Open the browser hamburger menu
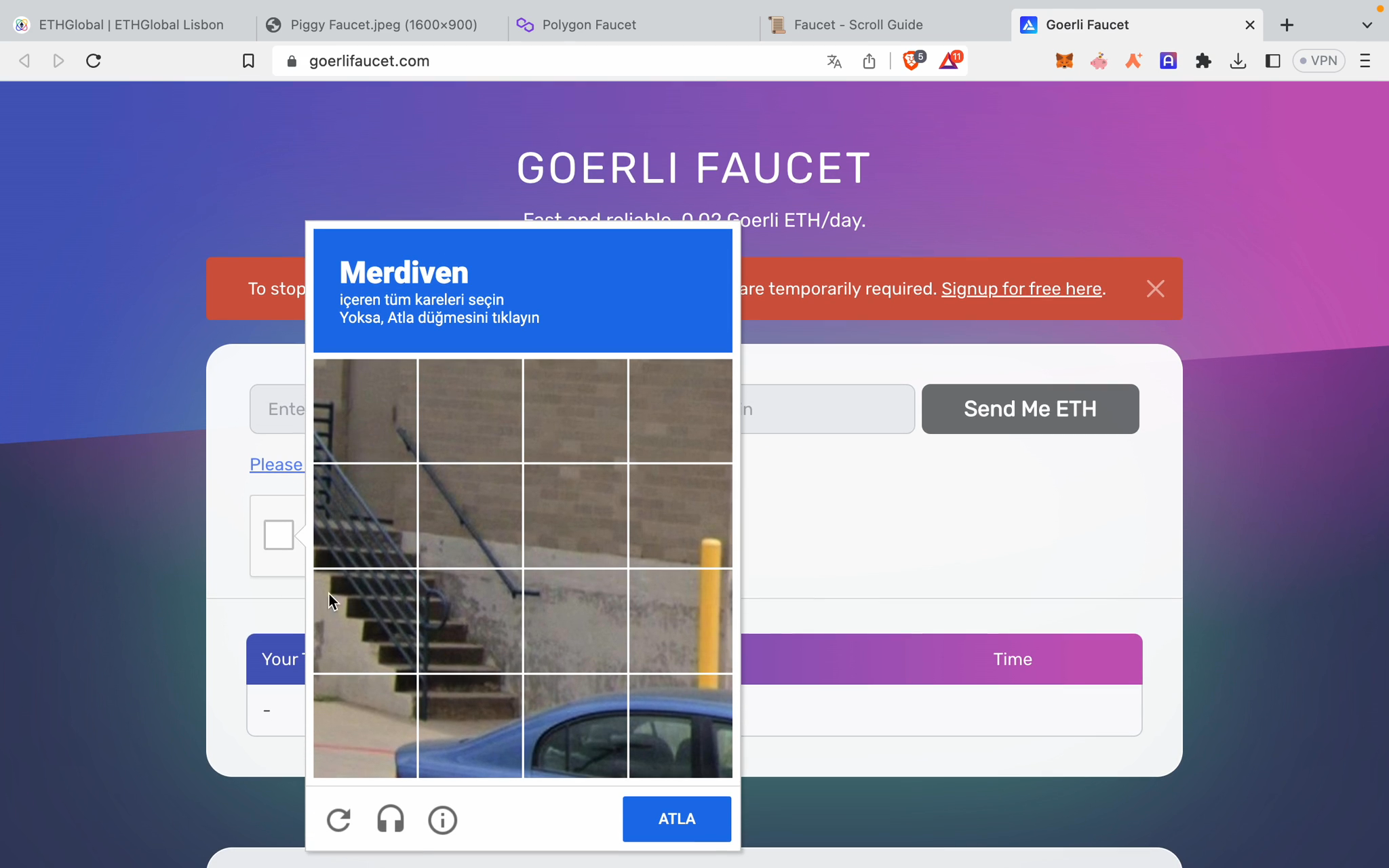This screenshot has height=868, width=1389. [x=1365, y=61]
